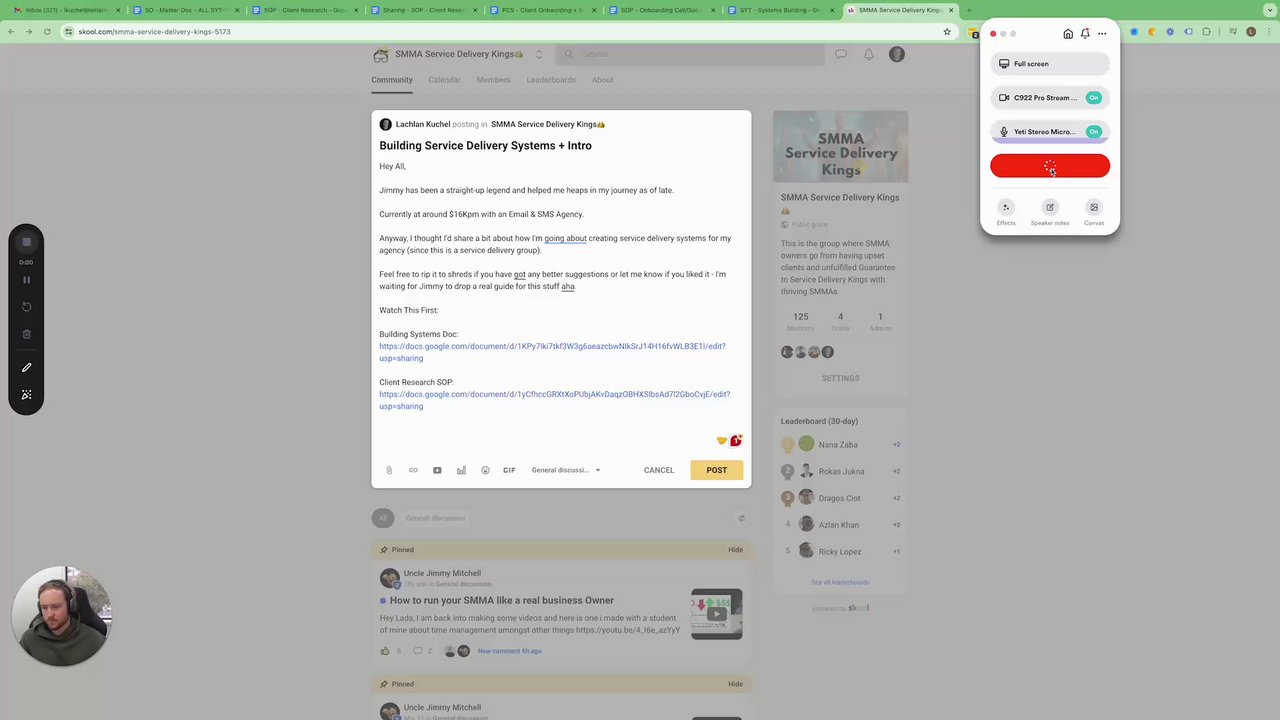Attach a file with the paperclip icon
Viewport: 1280px width, 720px height.
click(x=389, y=470)
